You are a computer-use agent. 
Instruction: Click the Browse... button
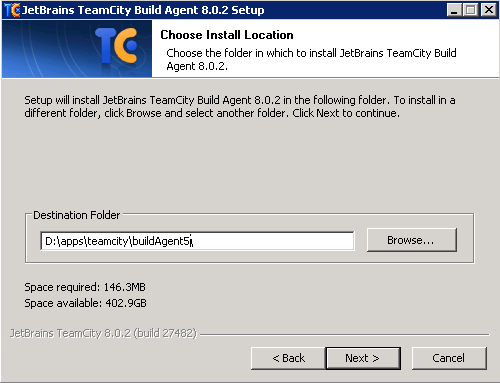pos(412,240)
